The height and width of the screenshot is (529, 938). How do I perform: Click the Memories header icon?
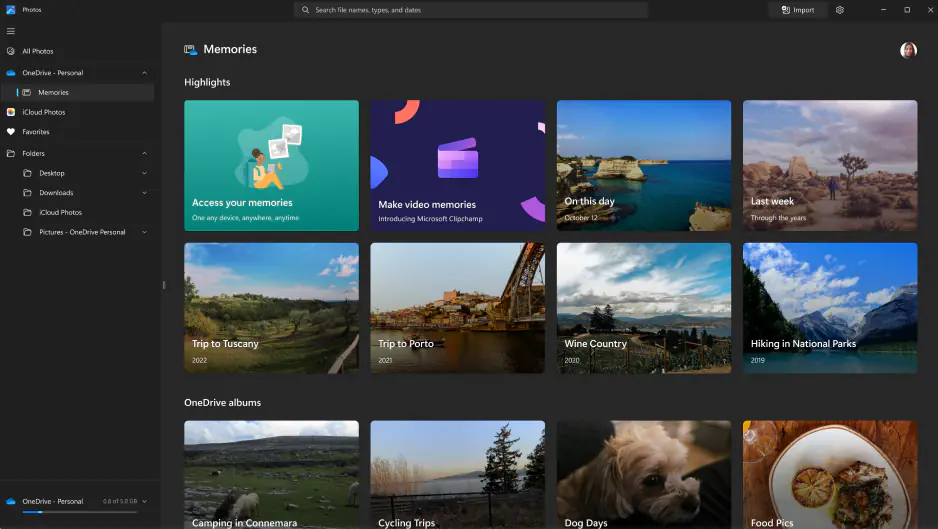click(190, 50)
